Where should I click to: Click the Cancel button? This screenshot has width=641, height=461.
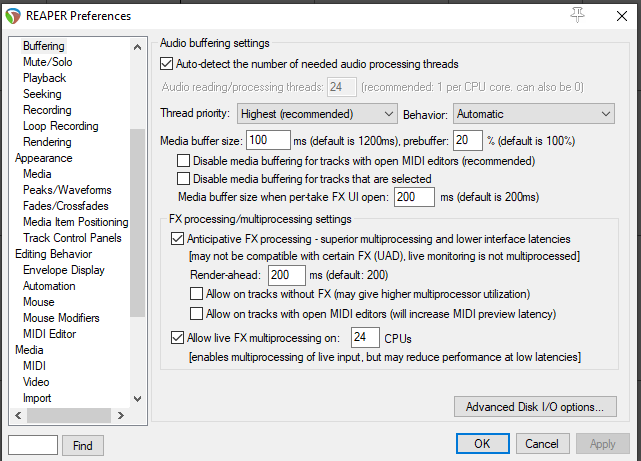[542, 444]
